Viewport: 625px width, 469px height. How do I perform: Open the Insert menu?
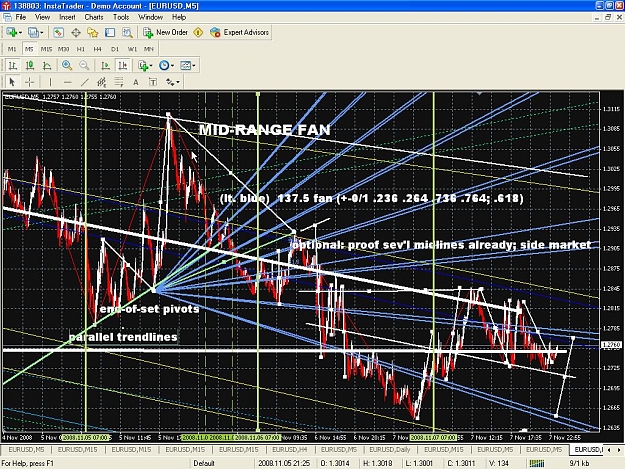point(67,17)
